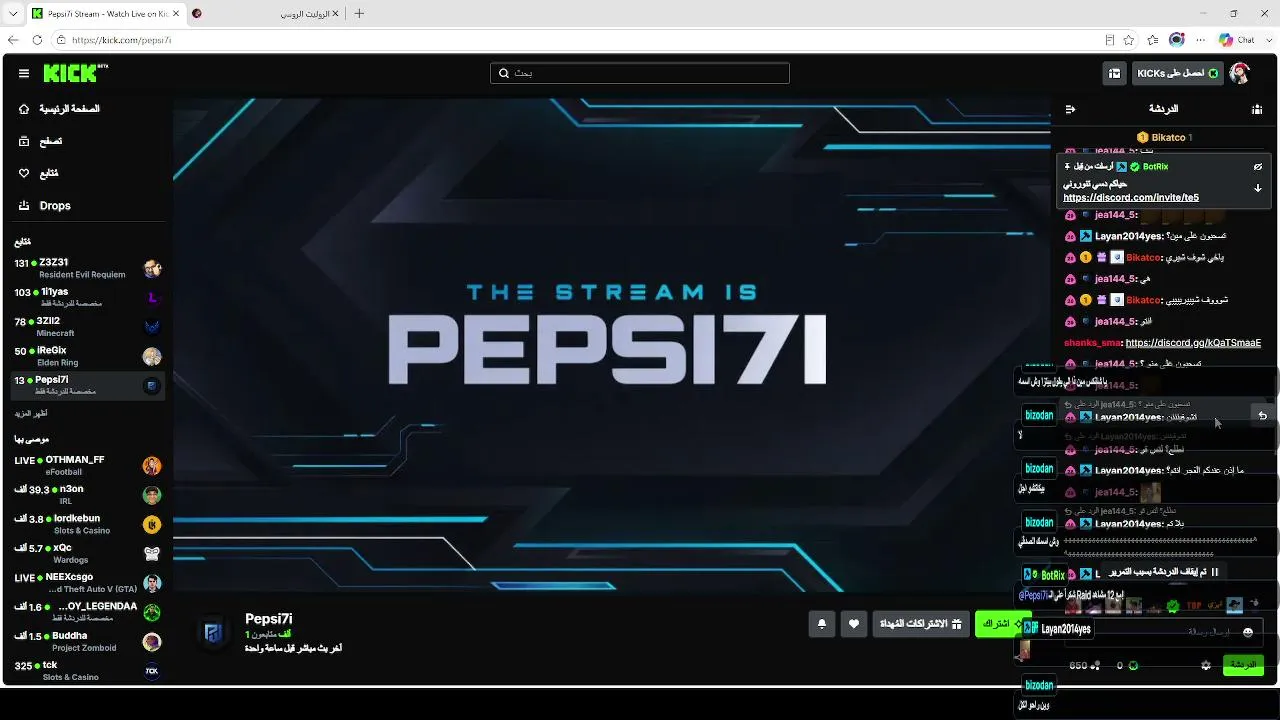The width and height of the screenshot is (1280, 720).
Task: Resume the paused chat banner
Action: click(1165, 572)
